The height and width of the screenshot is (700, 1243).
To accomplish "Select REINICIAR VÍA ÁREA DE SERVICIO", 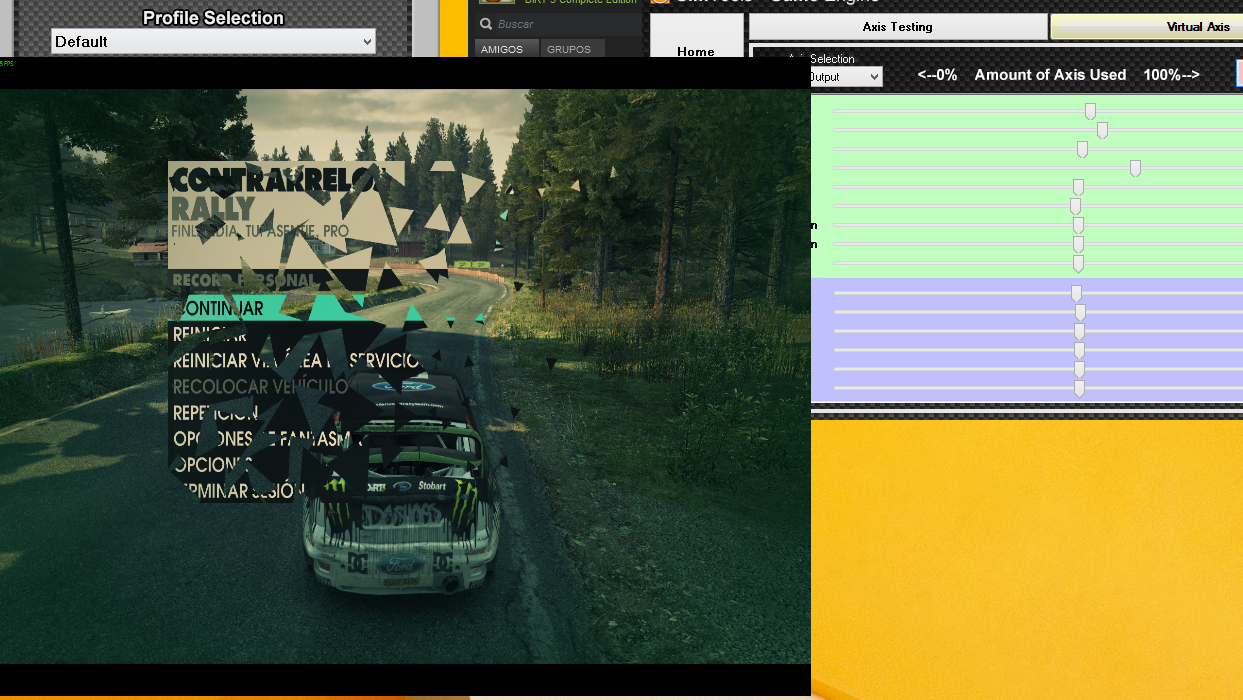I will point(296,360).
